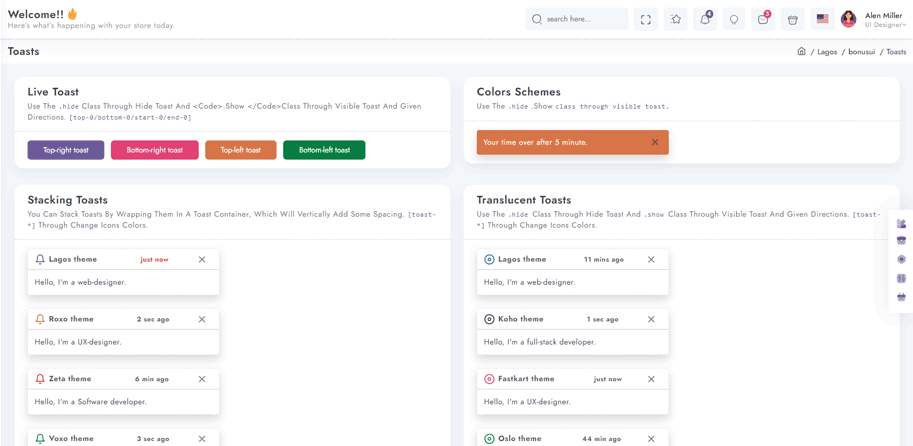Click the search magnifier icon
The image size is (913, 446).
pos(537,19)
